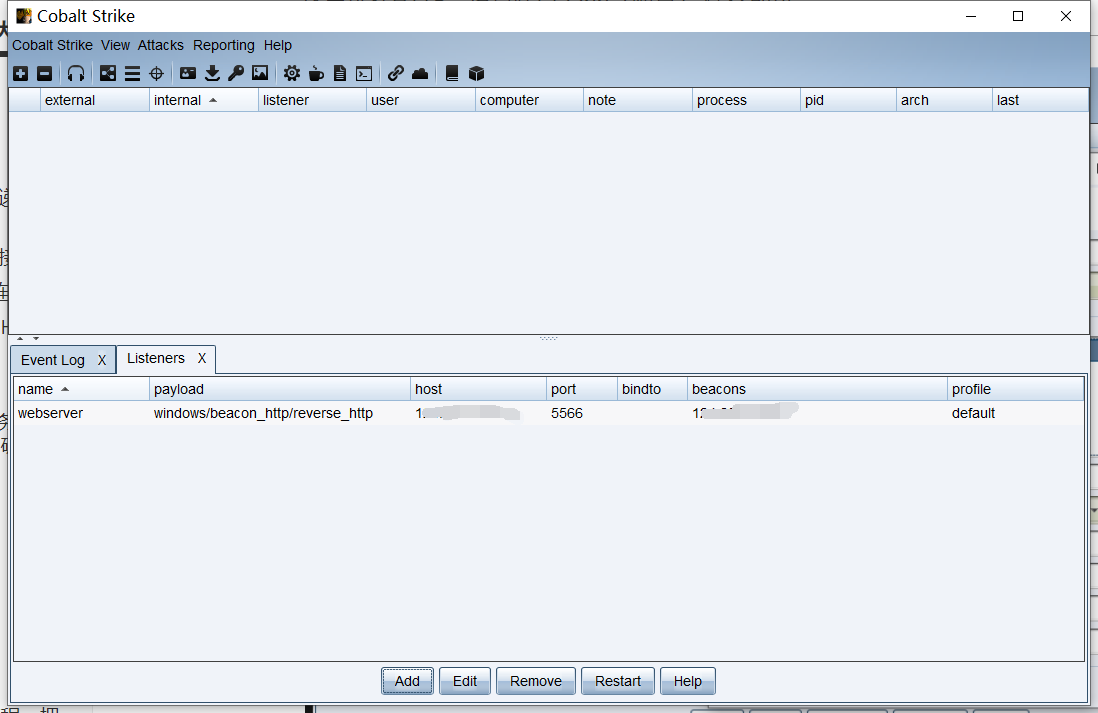Sort sessions by external column
1098x713 pixels.
(x=95, y=100)
